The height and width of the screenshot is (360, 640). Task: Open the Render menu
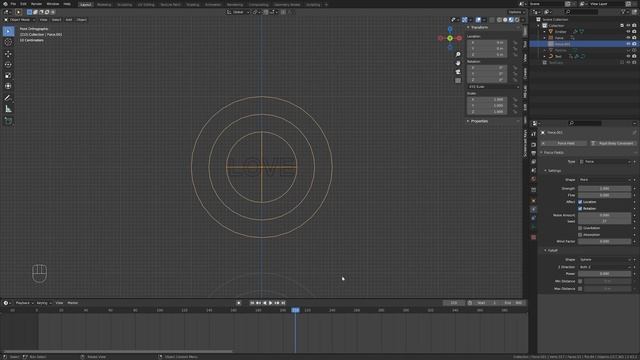click(36, 4)
